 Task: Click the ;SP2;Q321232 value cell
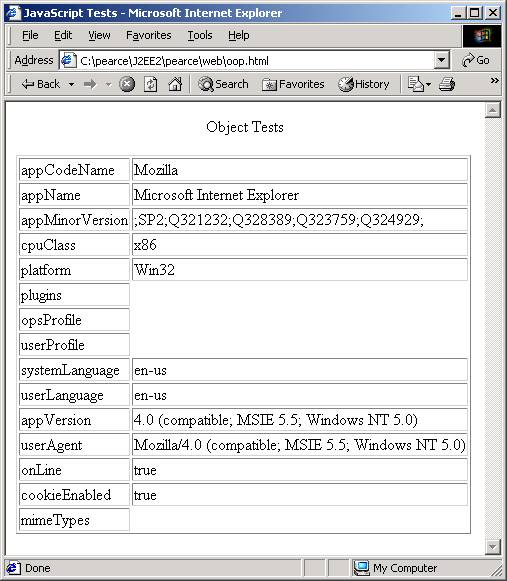[300, 220]
